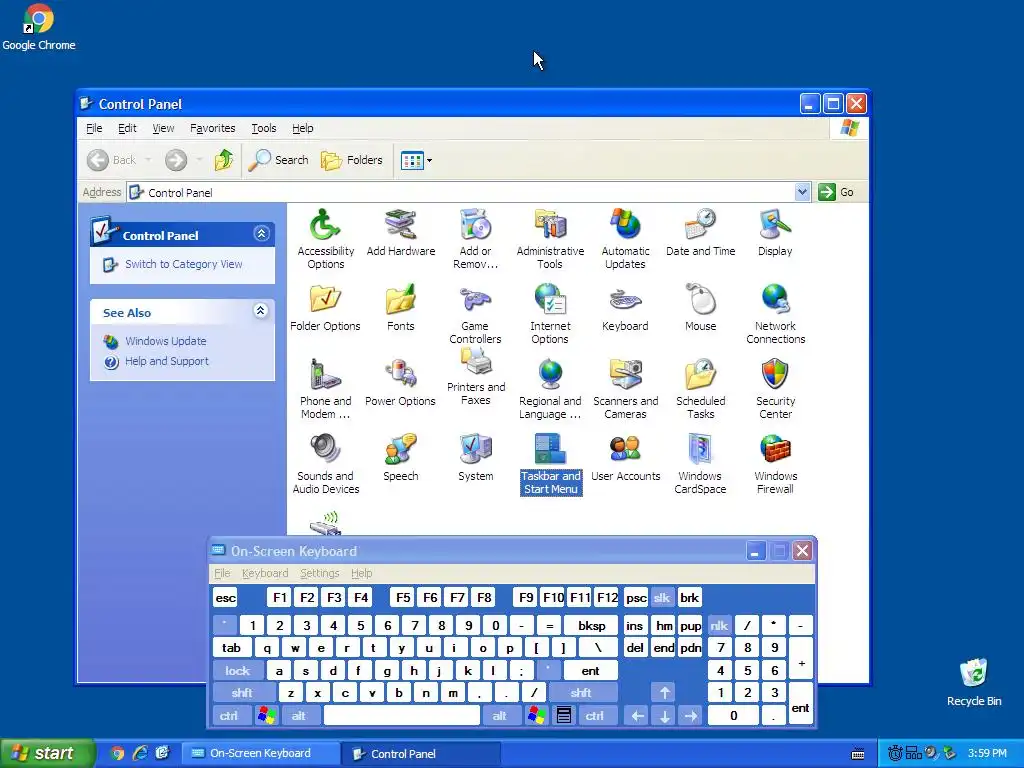The image size is (1024, 768).
Task: Open the Favorites menu in Control Panel
Action: click(212, 128)
